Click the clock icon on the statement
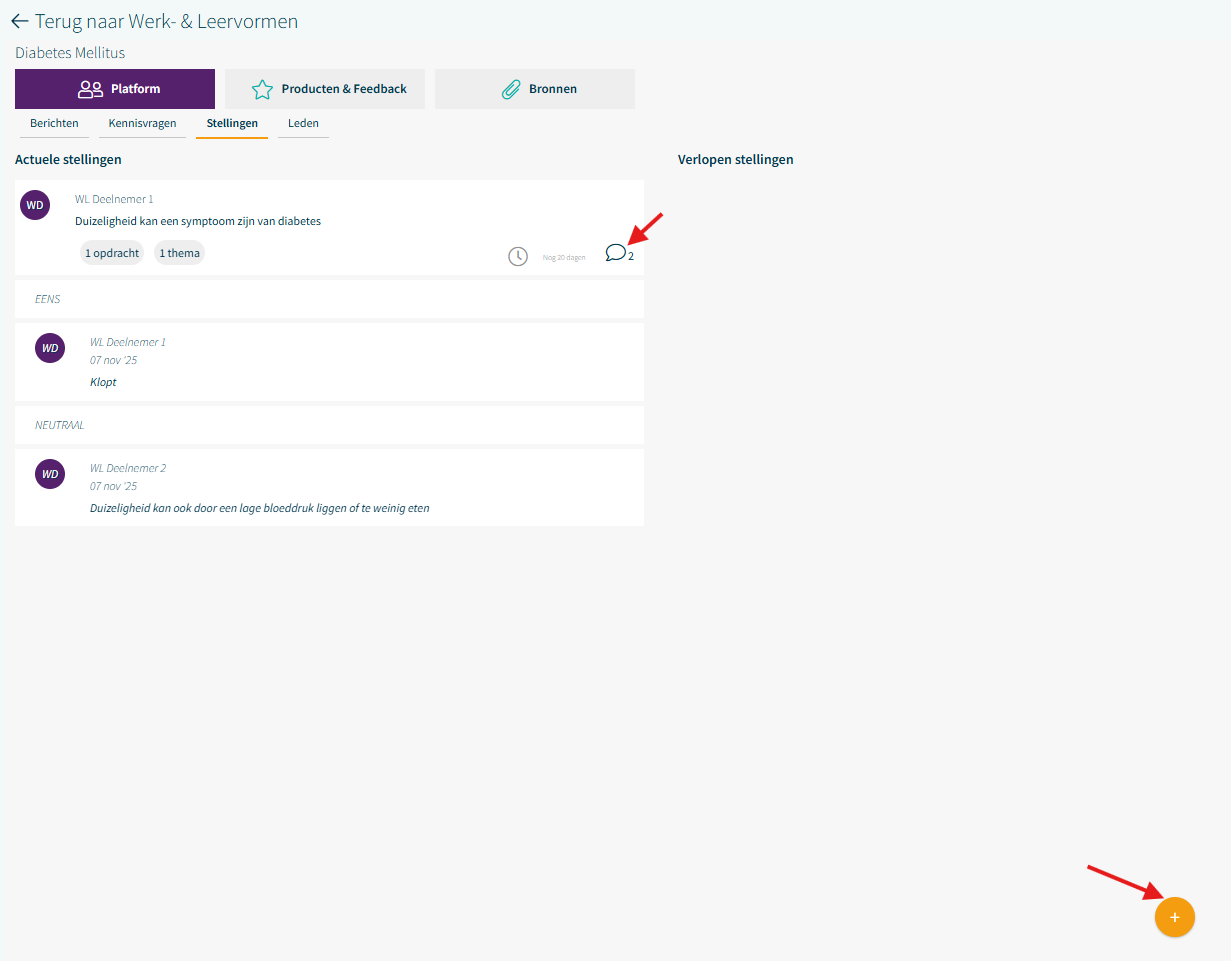This screenshot has width=1231, height=961. (518, 256)
